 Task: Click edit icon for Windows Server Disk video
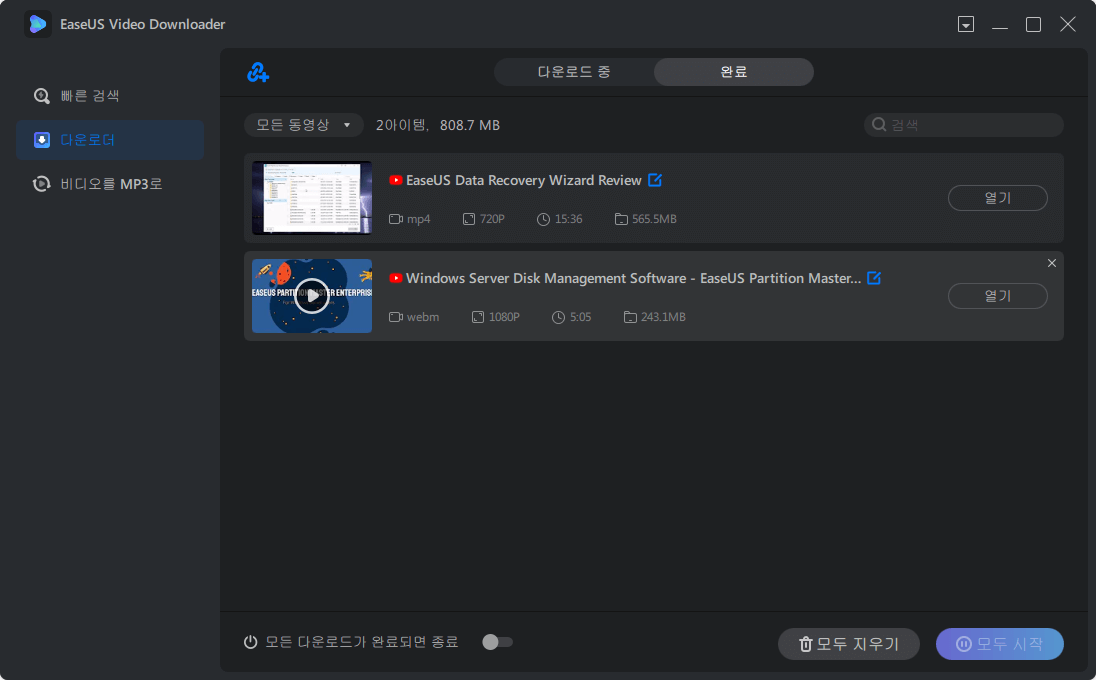pyautogui.click(x=874, y=277)
